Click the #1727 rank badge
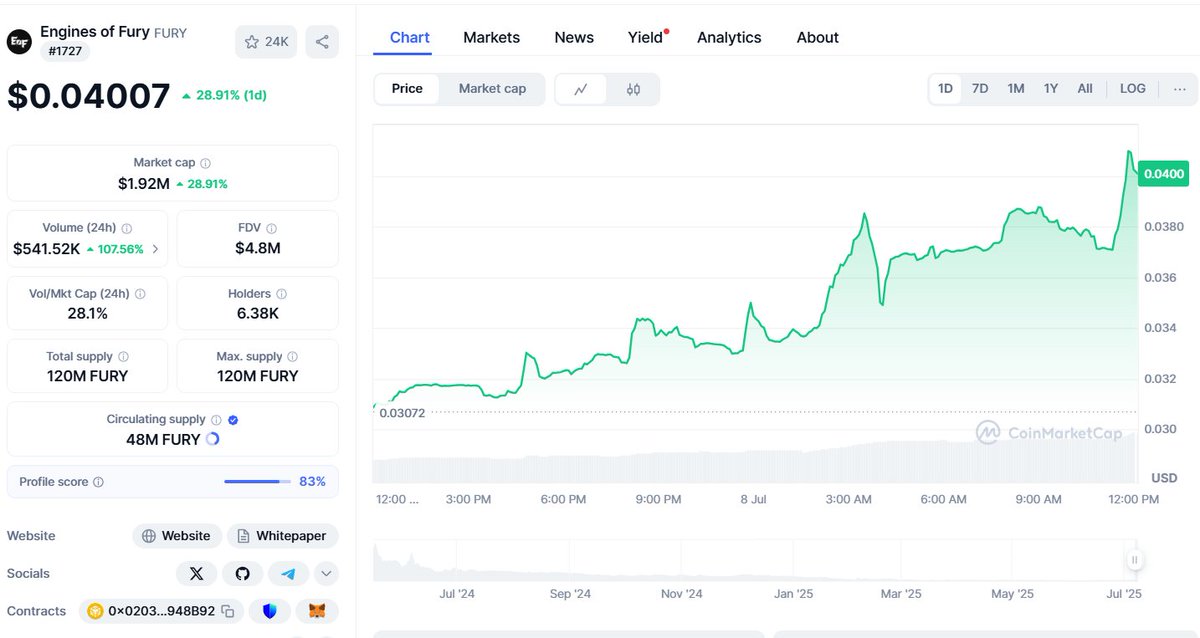Image resolution: width=1200 pixels, height=638 pixels. tap(64, 51)
